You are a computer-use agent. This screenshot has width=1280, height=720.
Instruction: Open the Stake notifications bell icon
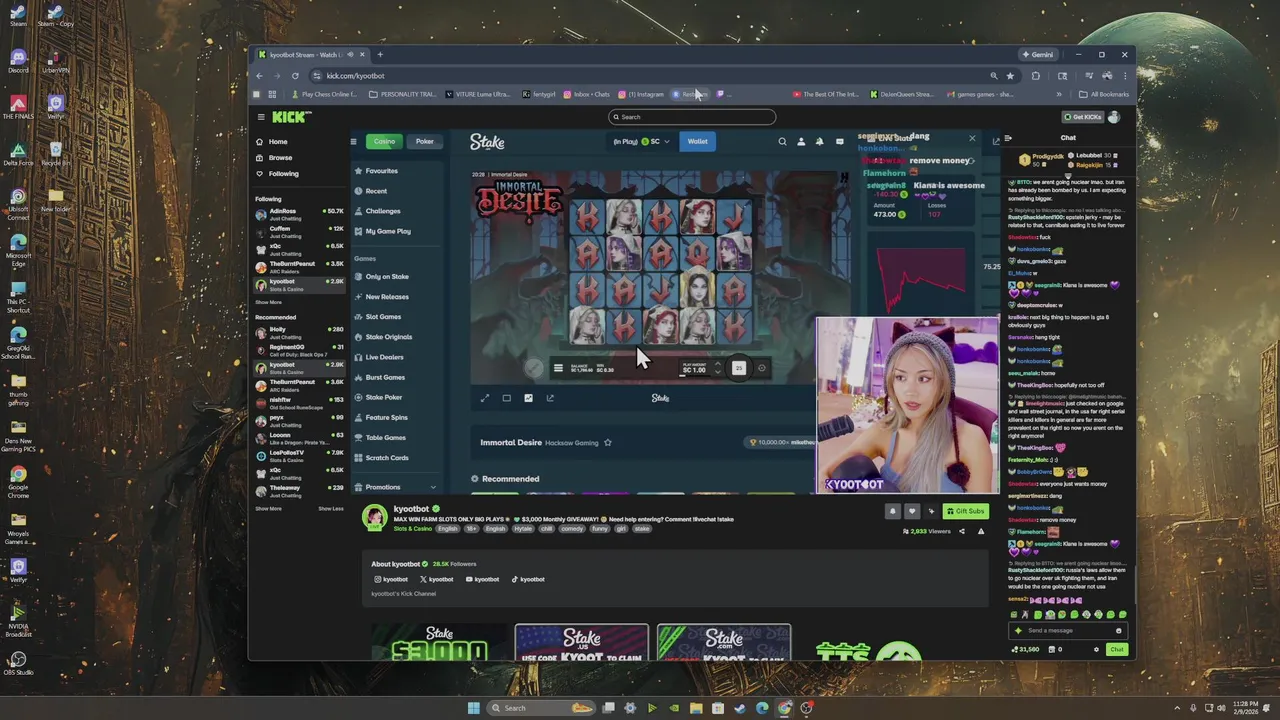820,141
